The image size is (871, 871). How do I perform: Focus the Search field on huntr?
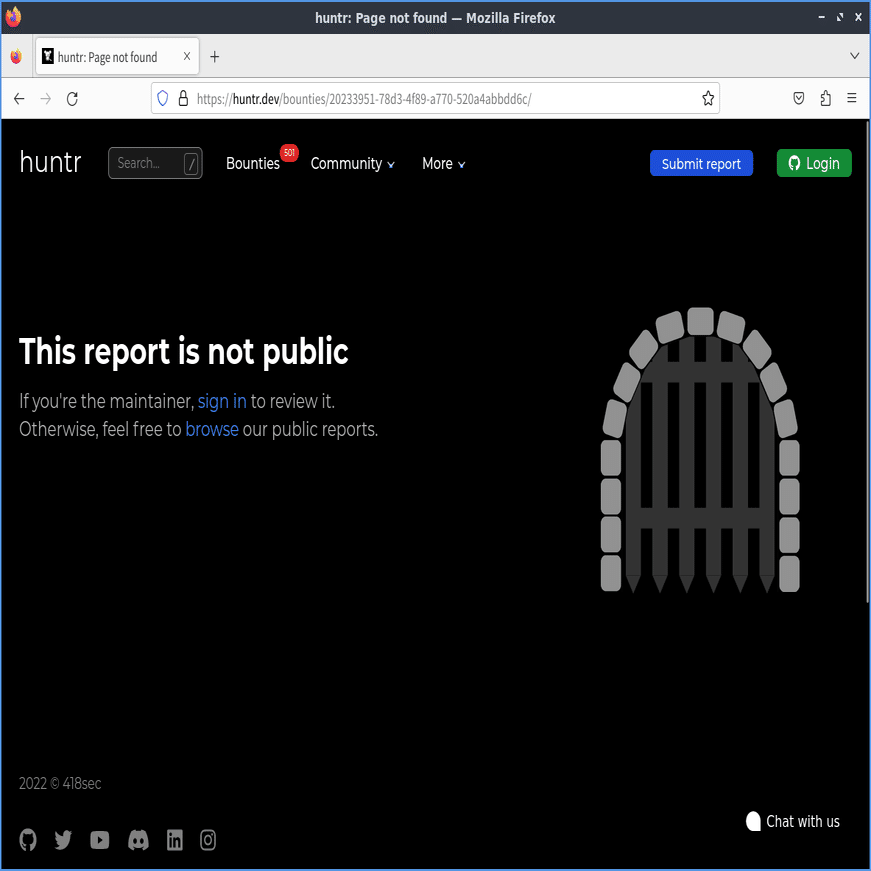pos(155,163)
